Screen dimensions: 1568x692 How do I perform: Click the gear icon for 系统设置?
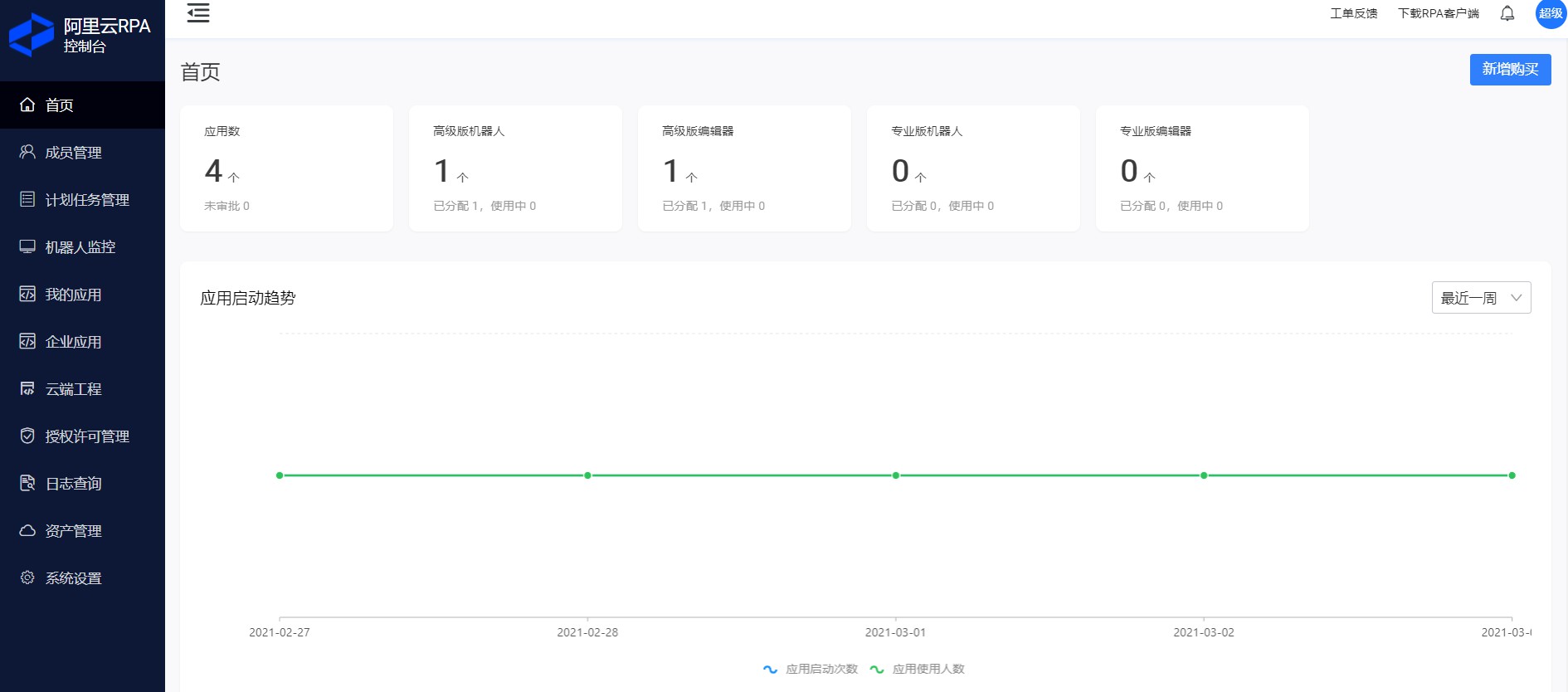pyautogui.click(x=27, y=577)
